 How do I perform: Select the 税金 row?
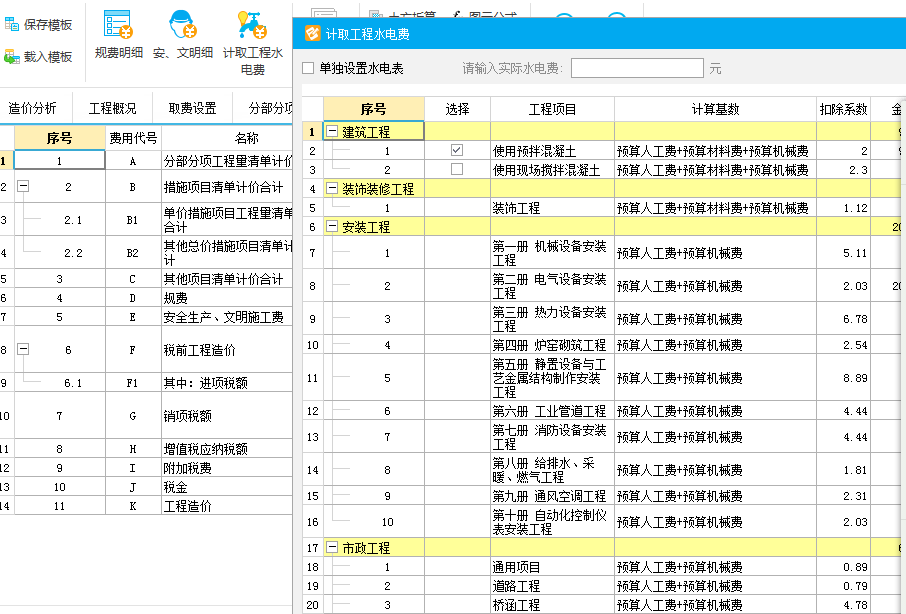pos(146,486)
